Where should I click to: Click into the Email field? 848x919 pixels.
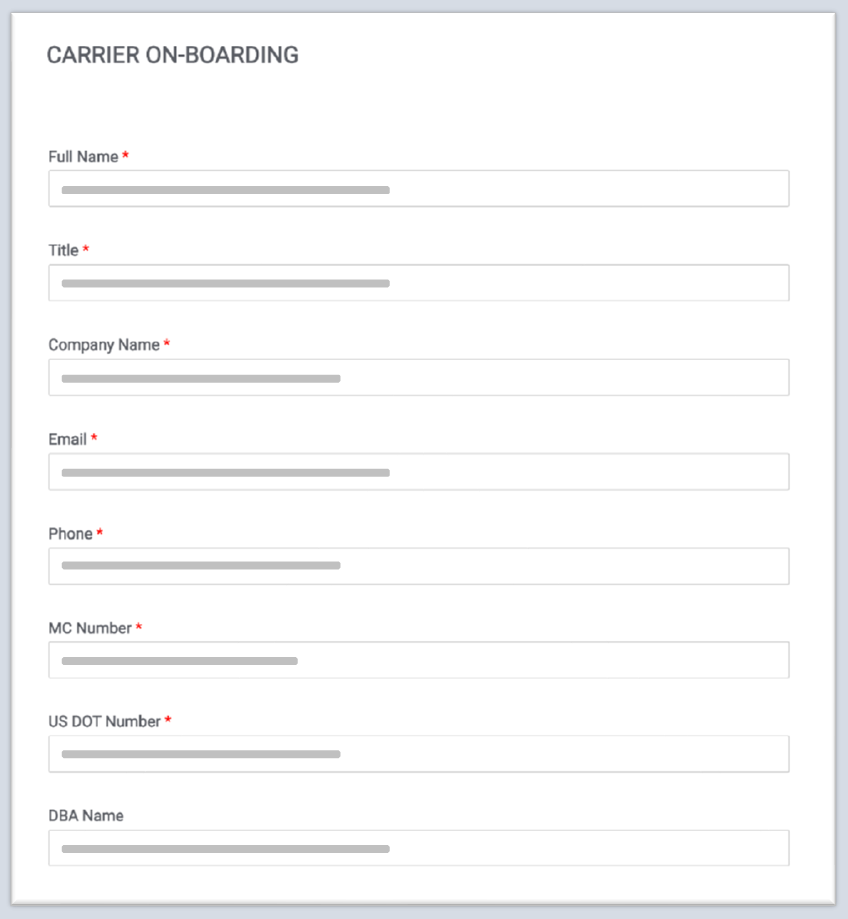coord(418,472)
